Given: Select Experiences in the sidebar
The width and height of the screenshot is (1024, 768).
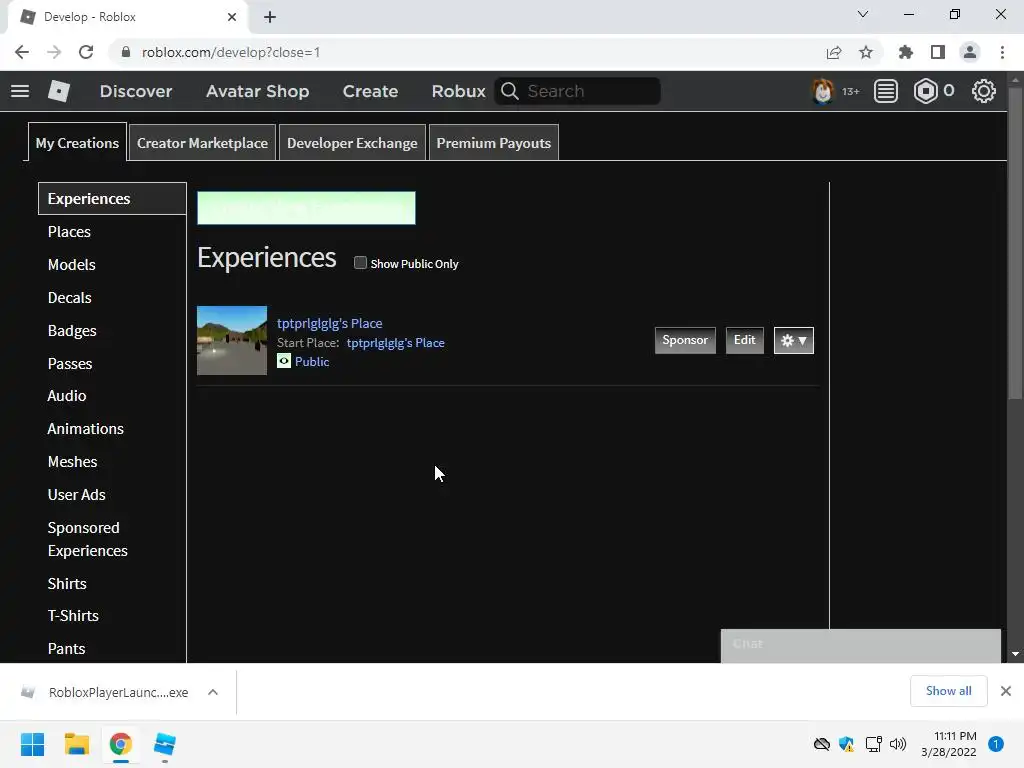Looking at the screenshot, I should pyautogui.click(x=112, y=199).
